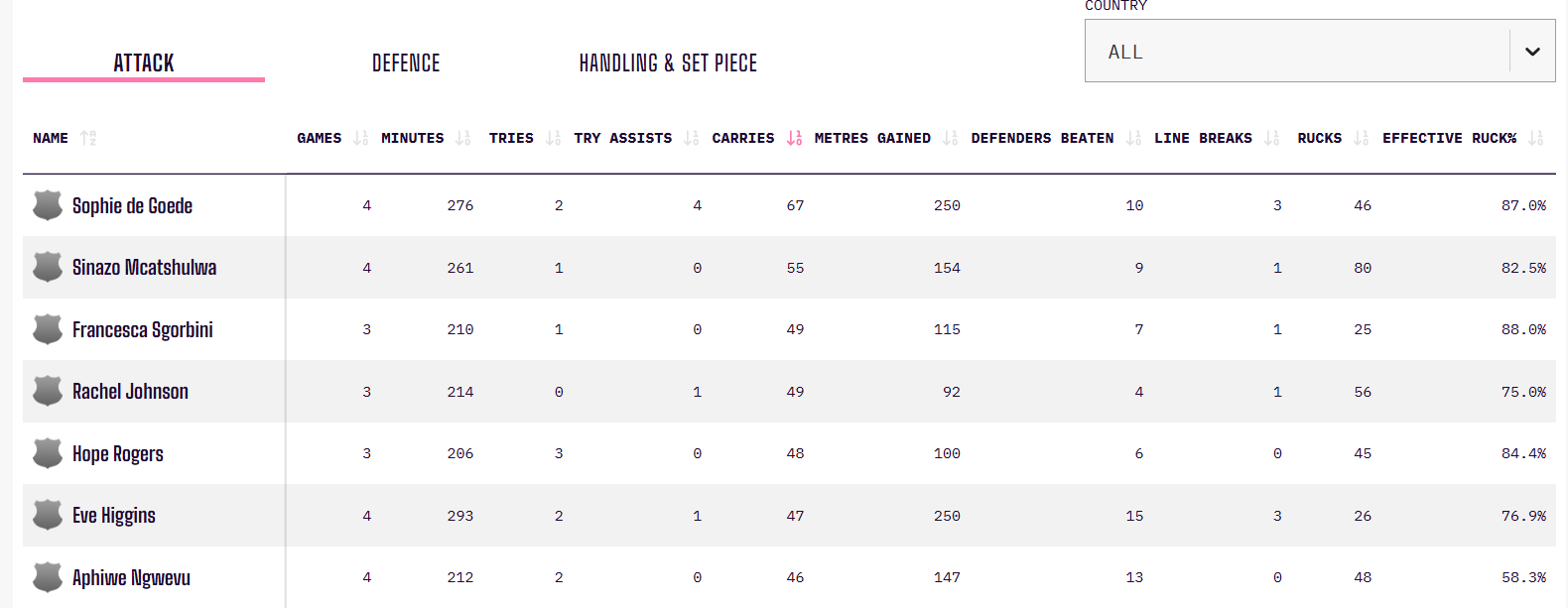Click the Country dropdown chevron arrow
Screen dimensions: 1568x608
1532,52
